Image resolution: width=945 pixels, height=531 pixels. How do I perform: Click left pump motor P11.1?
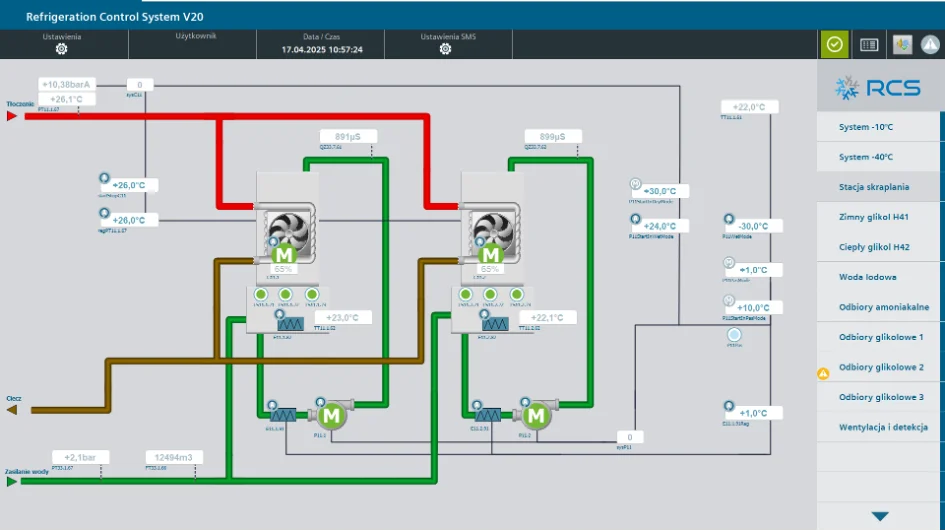click(x=330, y=415)
